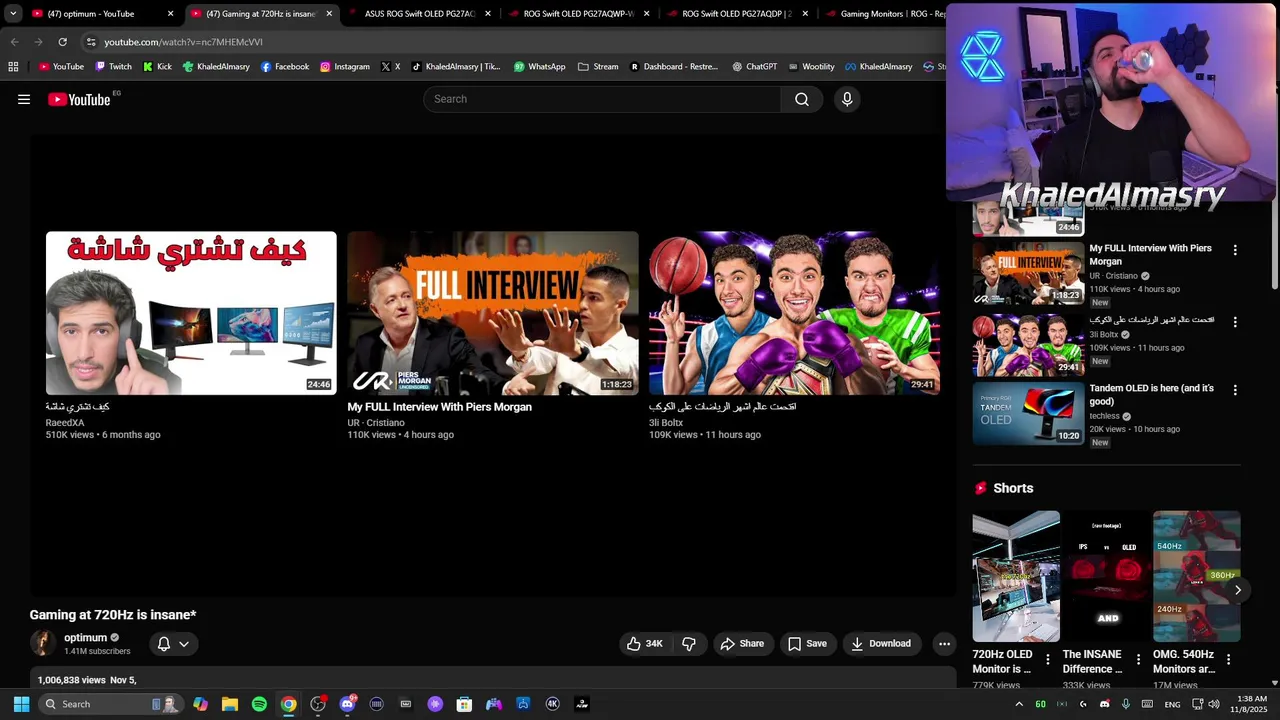Image resolution: width=1280 pixels, height=720 pixels.
Task: Show hidden system tray icons
Action: (x=1019, y=704)
